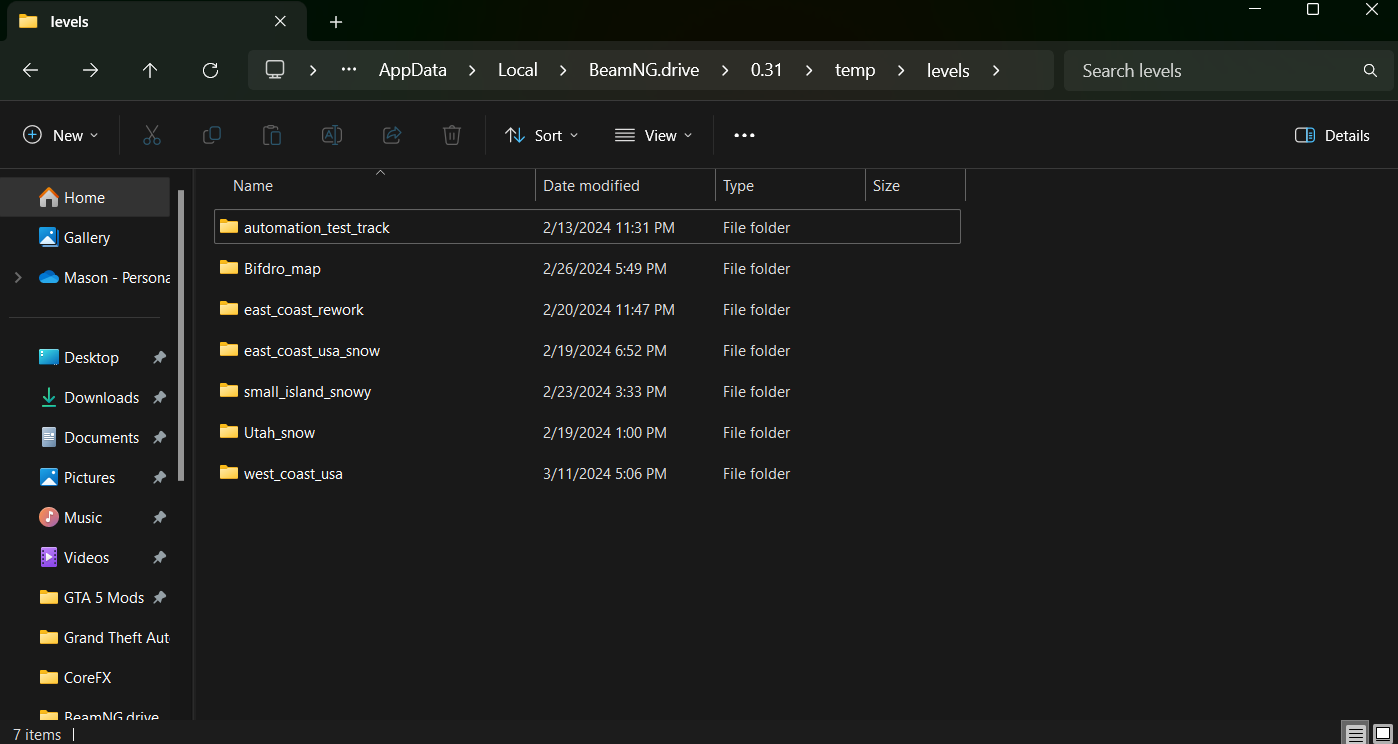
Task: Click the Copy icon in toolbar
Action: [212, 135]
